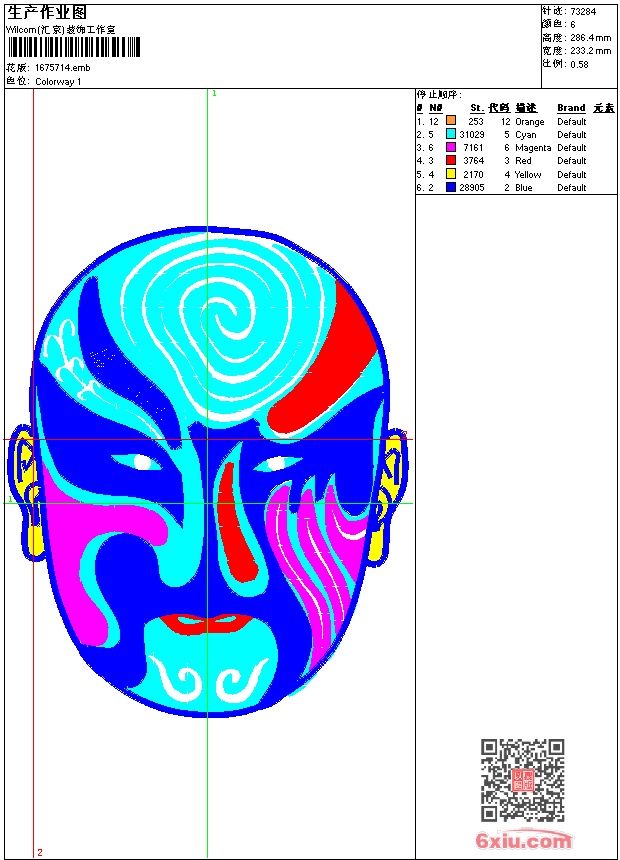Click the 'Brand' column header
620x860 pixels.
point(571,108)
